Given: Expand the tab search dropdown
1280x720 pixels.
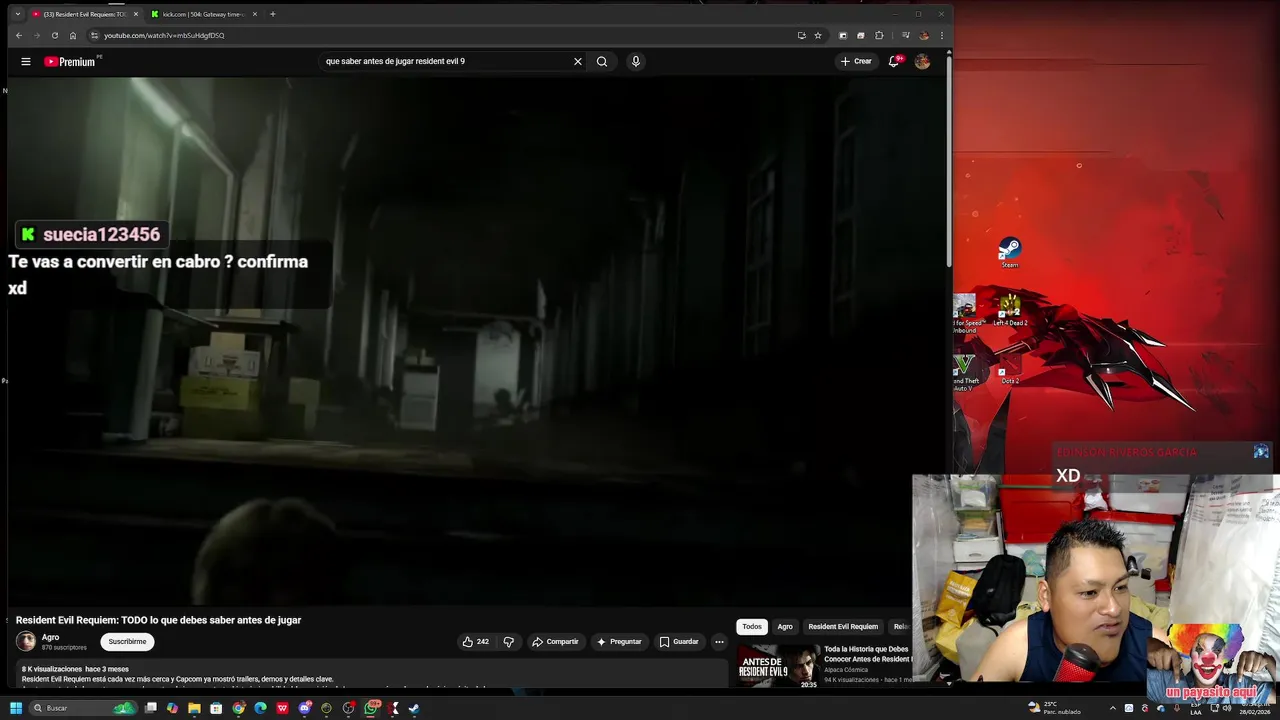Looking at the screenshot, I should pos(17,14).
